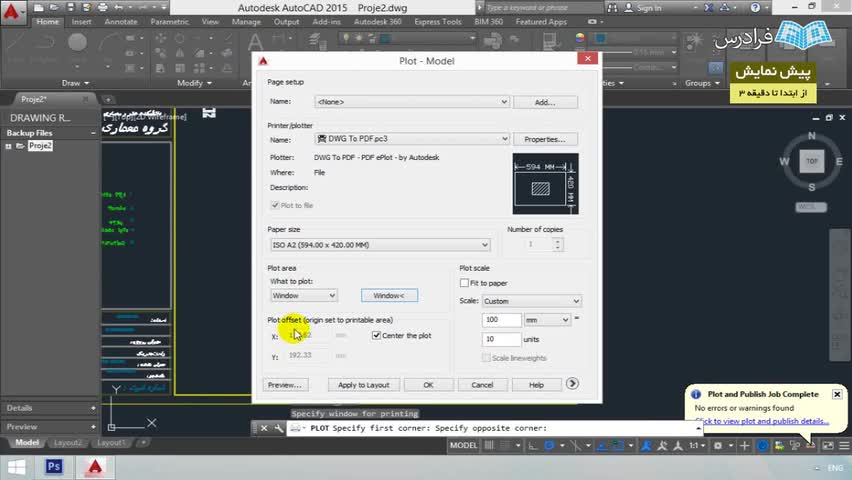Click wrench customize icon in command line
This screenshot has width=852, height=480.
[279, 428]
